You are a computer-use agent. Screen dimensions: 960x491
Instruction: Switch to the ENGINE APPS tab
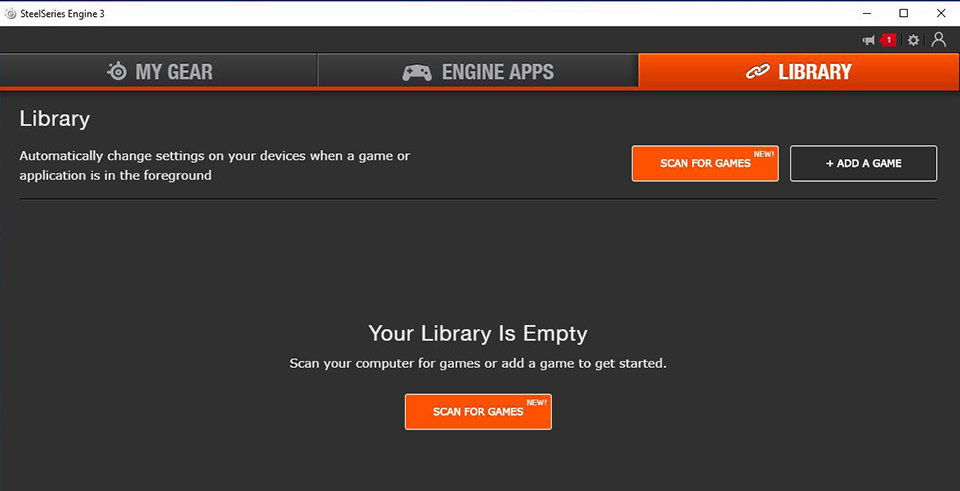tap(478, 72)
